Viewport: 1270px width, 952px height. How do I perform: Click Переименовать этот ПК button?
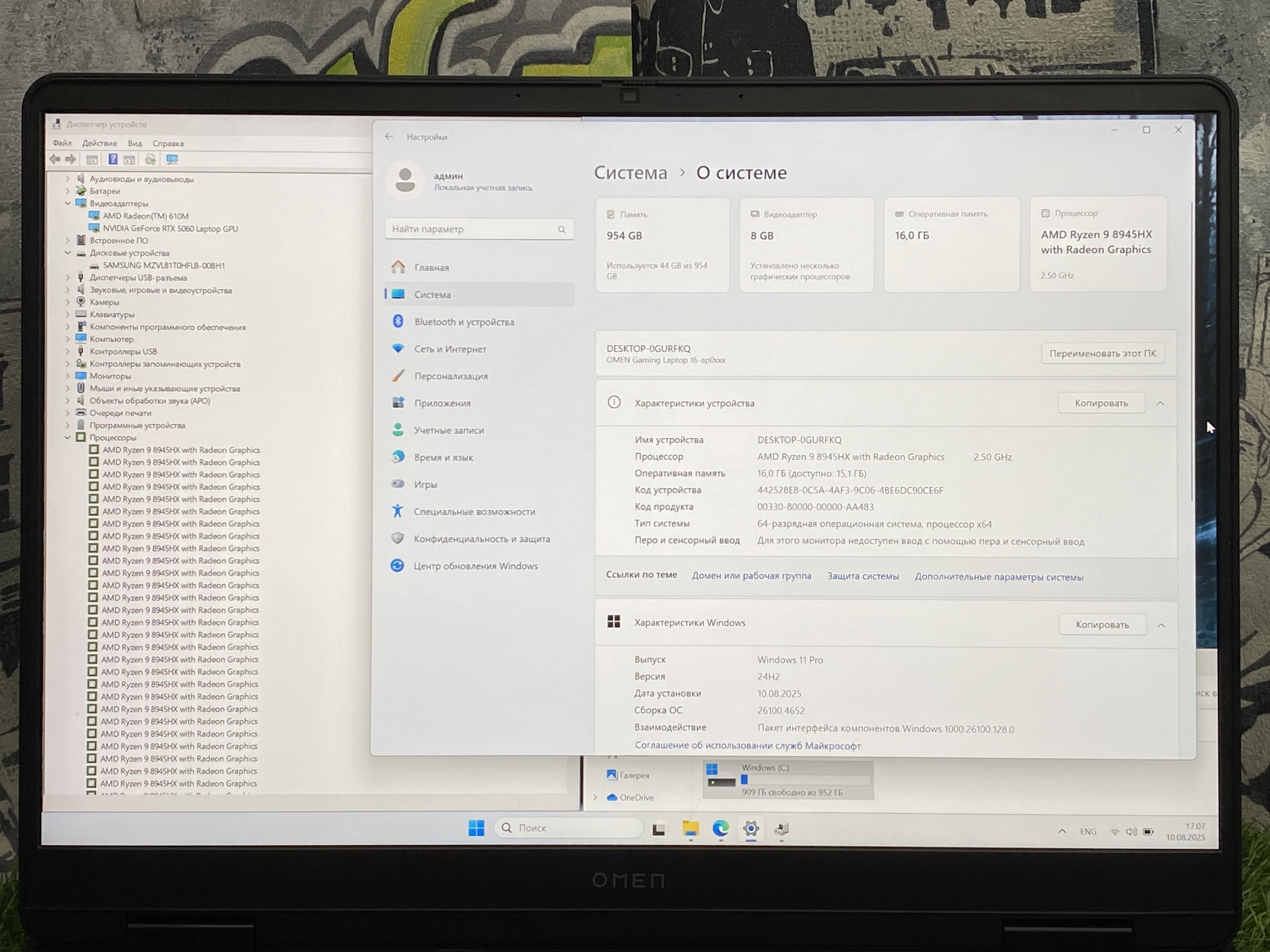(x=1103, y=353)
